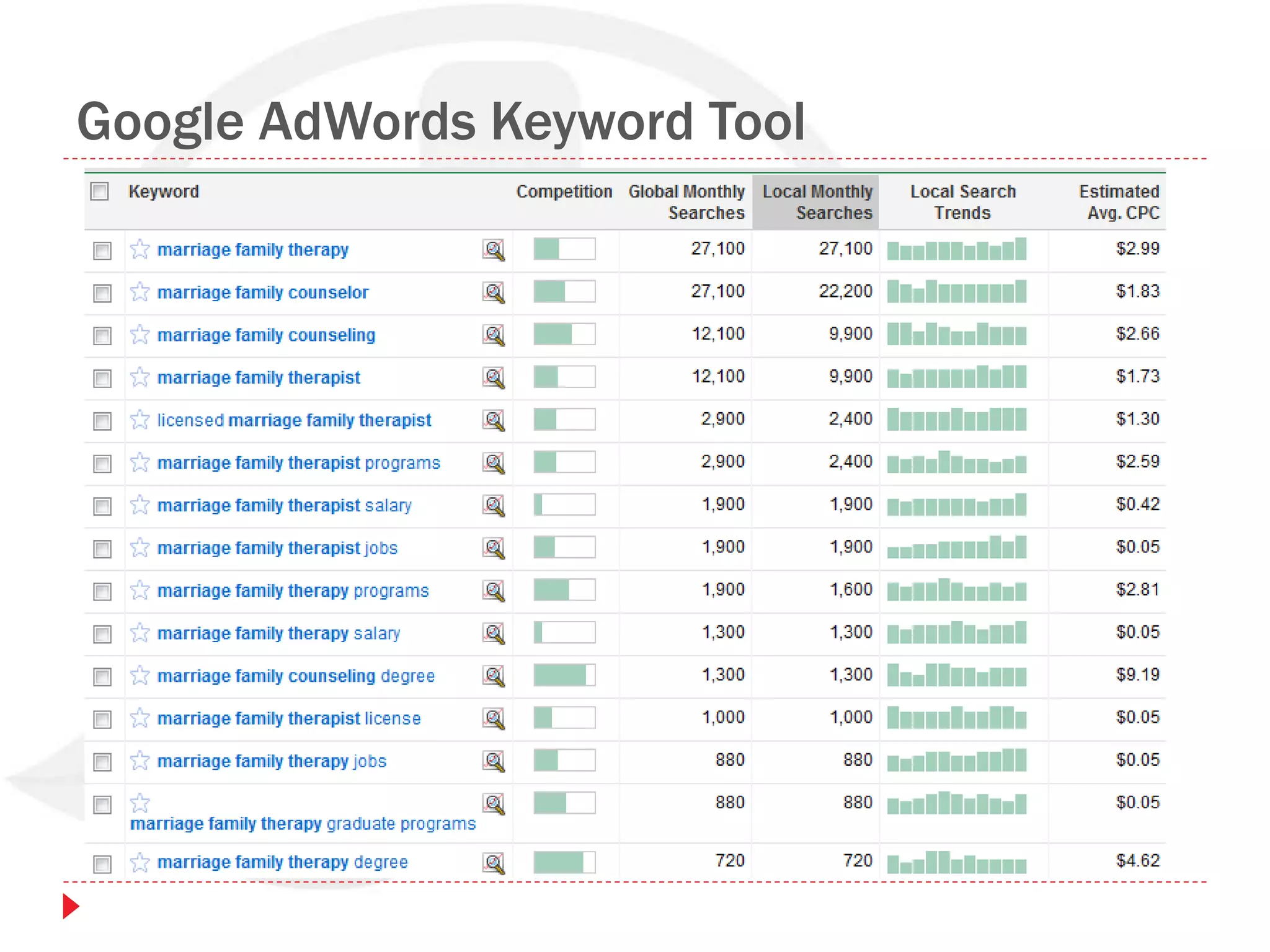Click the $2.81 CPC value
This screenshot has height=952, width=1270.
click(1138, 589)
